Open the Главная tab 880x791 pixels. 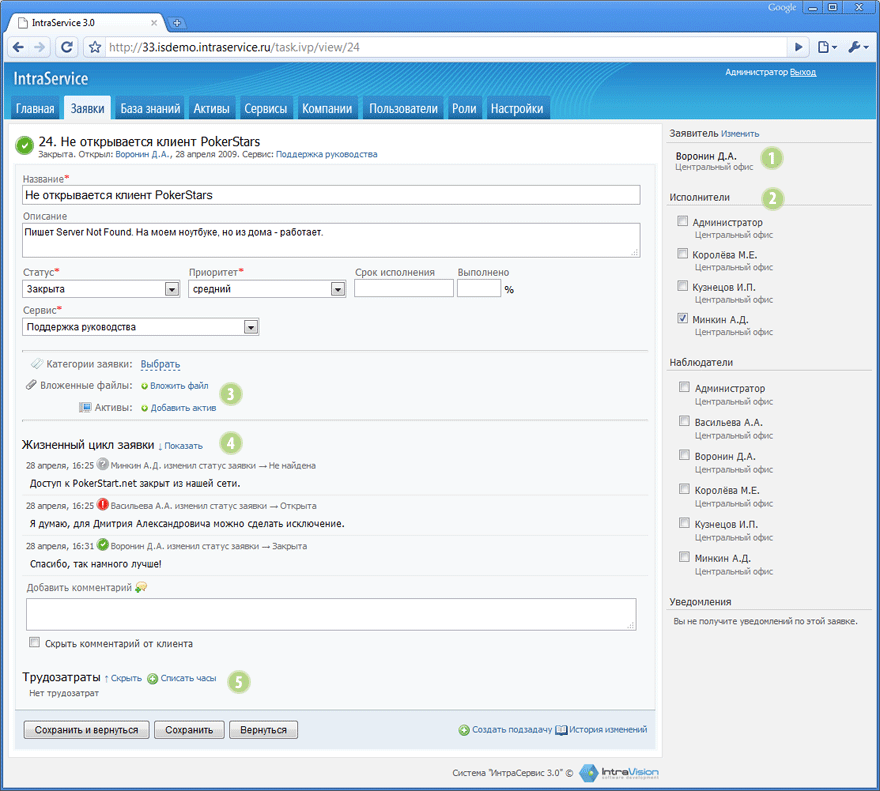point(35,108)
